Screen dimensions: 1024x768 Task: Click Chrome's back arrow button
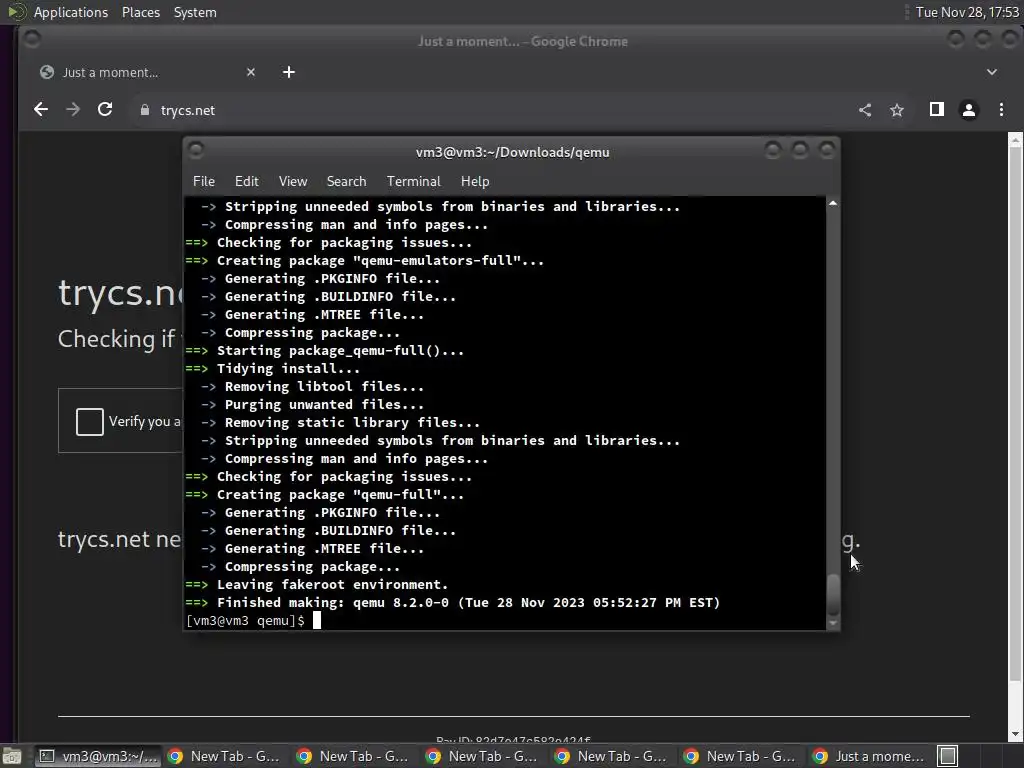(40, 110)
